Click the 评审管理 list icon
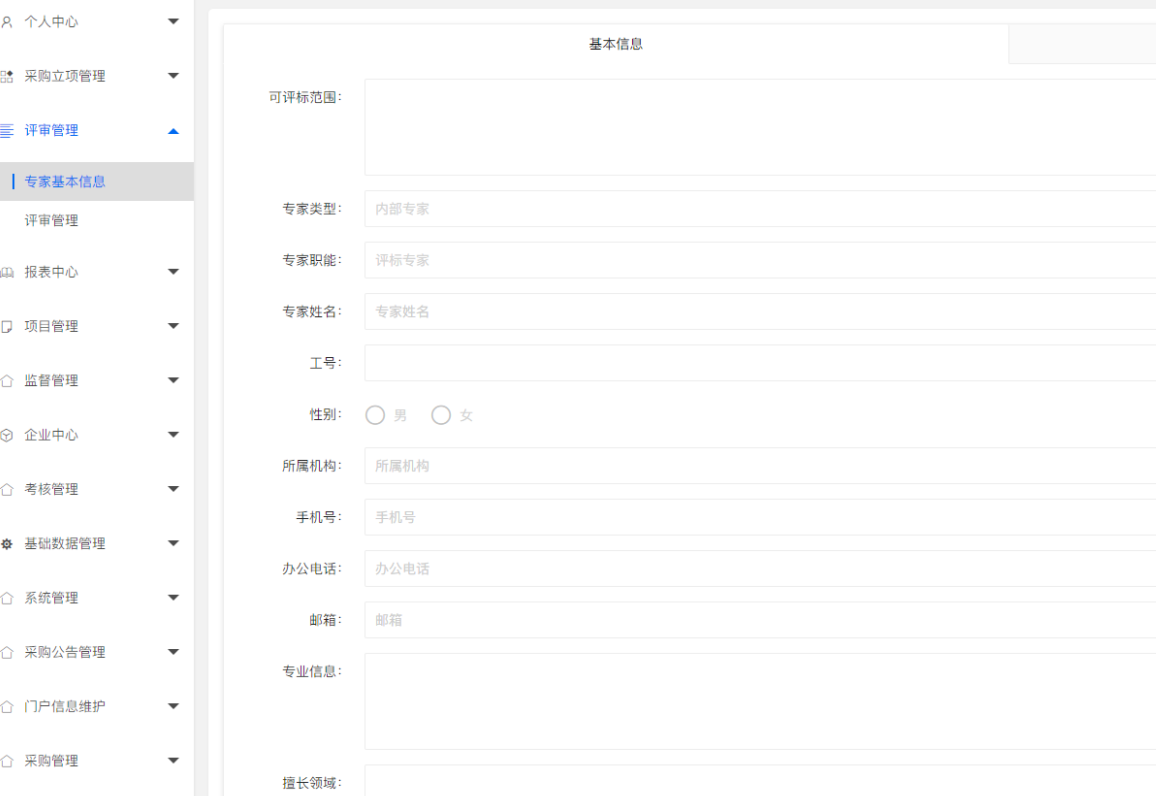The image size is (1156, 796). (7, 130)
